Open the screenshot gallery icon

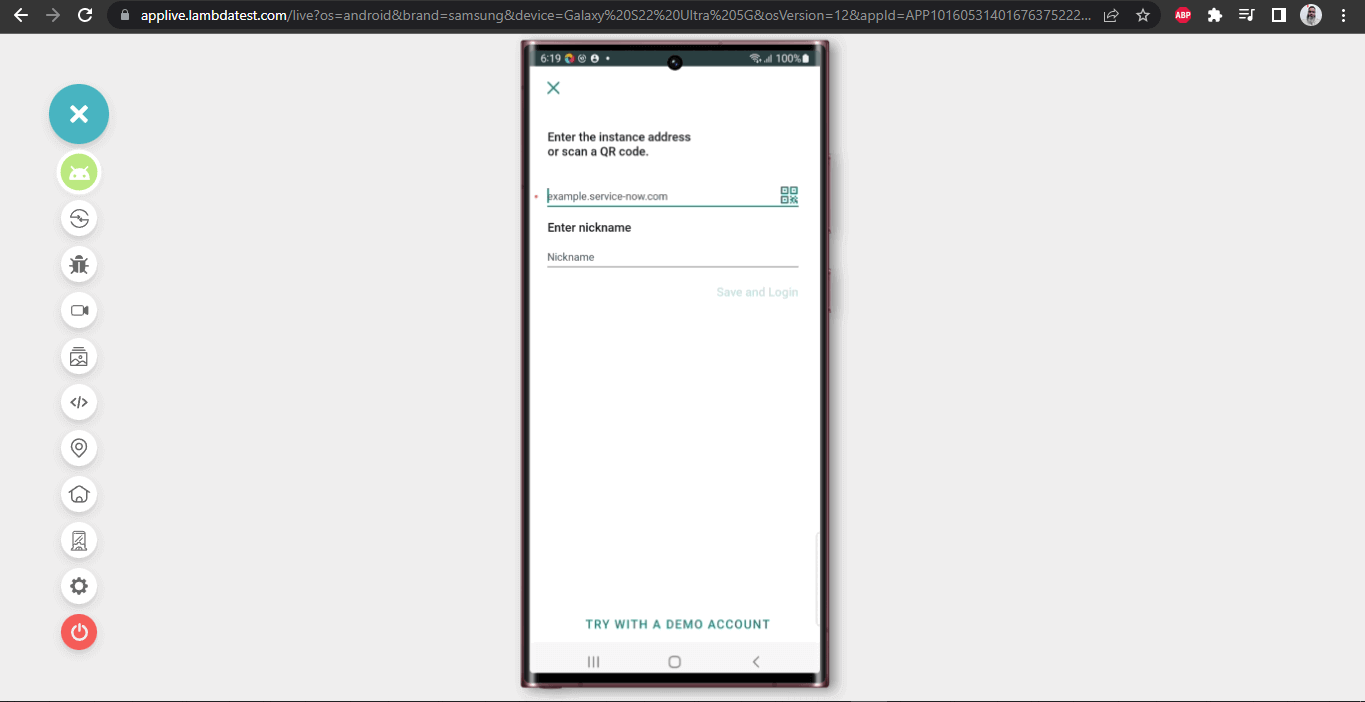pyautogui.click(x=79, y=356)
